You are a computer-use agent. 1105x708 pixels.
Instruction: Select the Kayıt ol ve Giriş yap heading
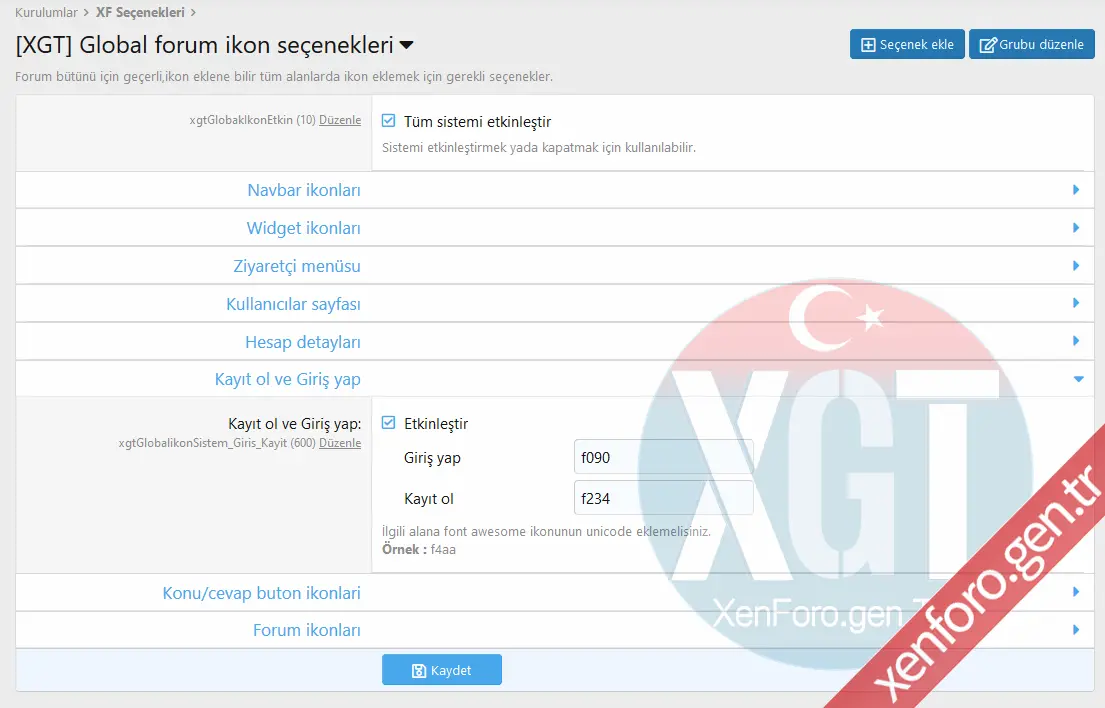[x=288, y=380]
